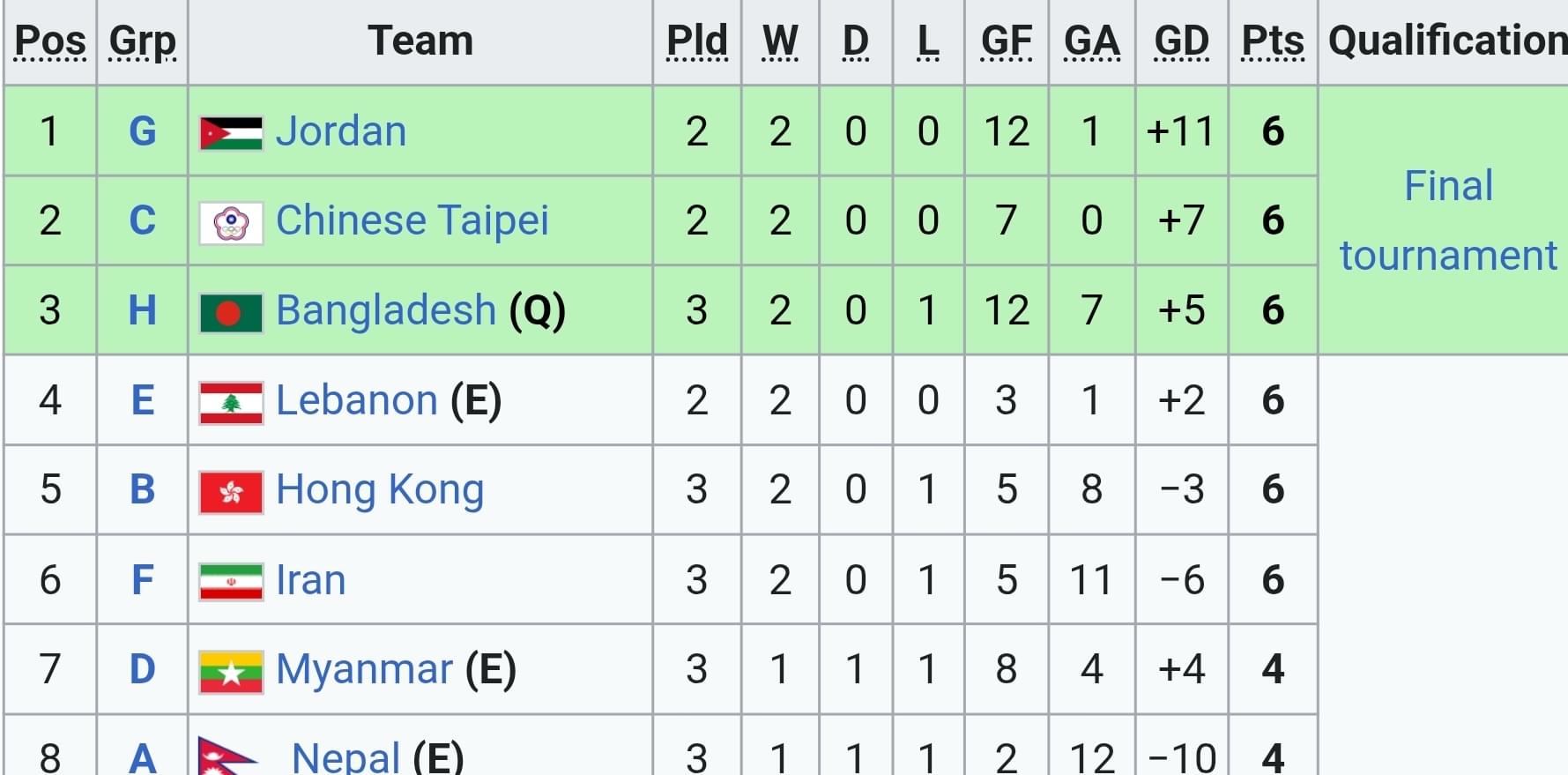Open Group F link in Iran row
The height and width of the screenshot is (775, 1568).
tap(143, 580)
